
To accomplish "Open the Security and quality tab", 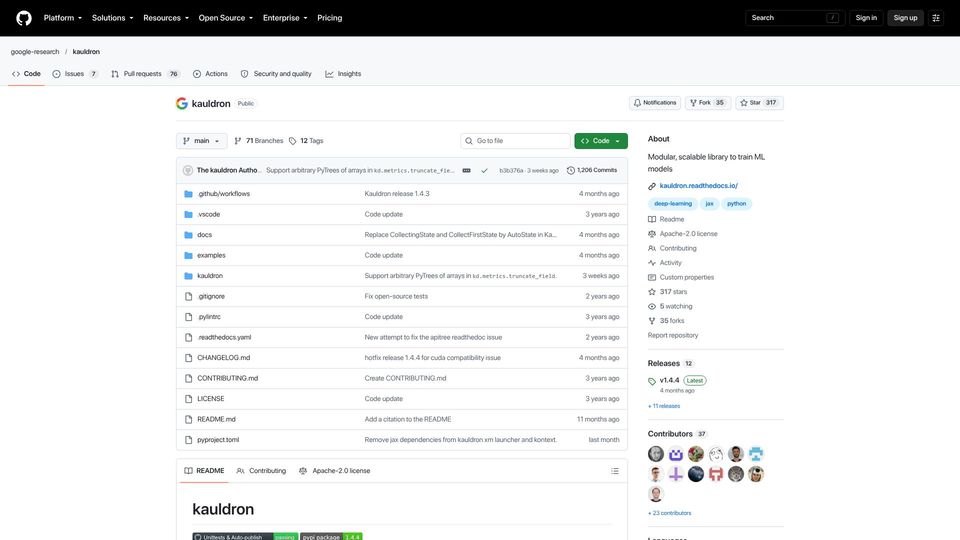I will pyautogui.click(x=276, y=73).
